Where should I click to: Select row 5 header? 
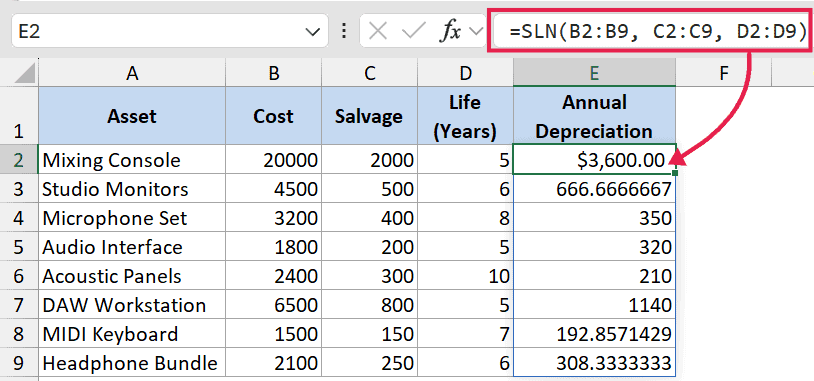(19, 246)
